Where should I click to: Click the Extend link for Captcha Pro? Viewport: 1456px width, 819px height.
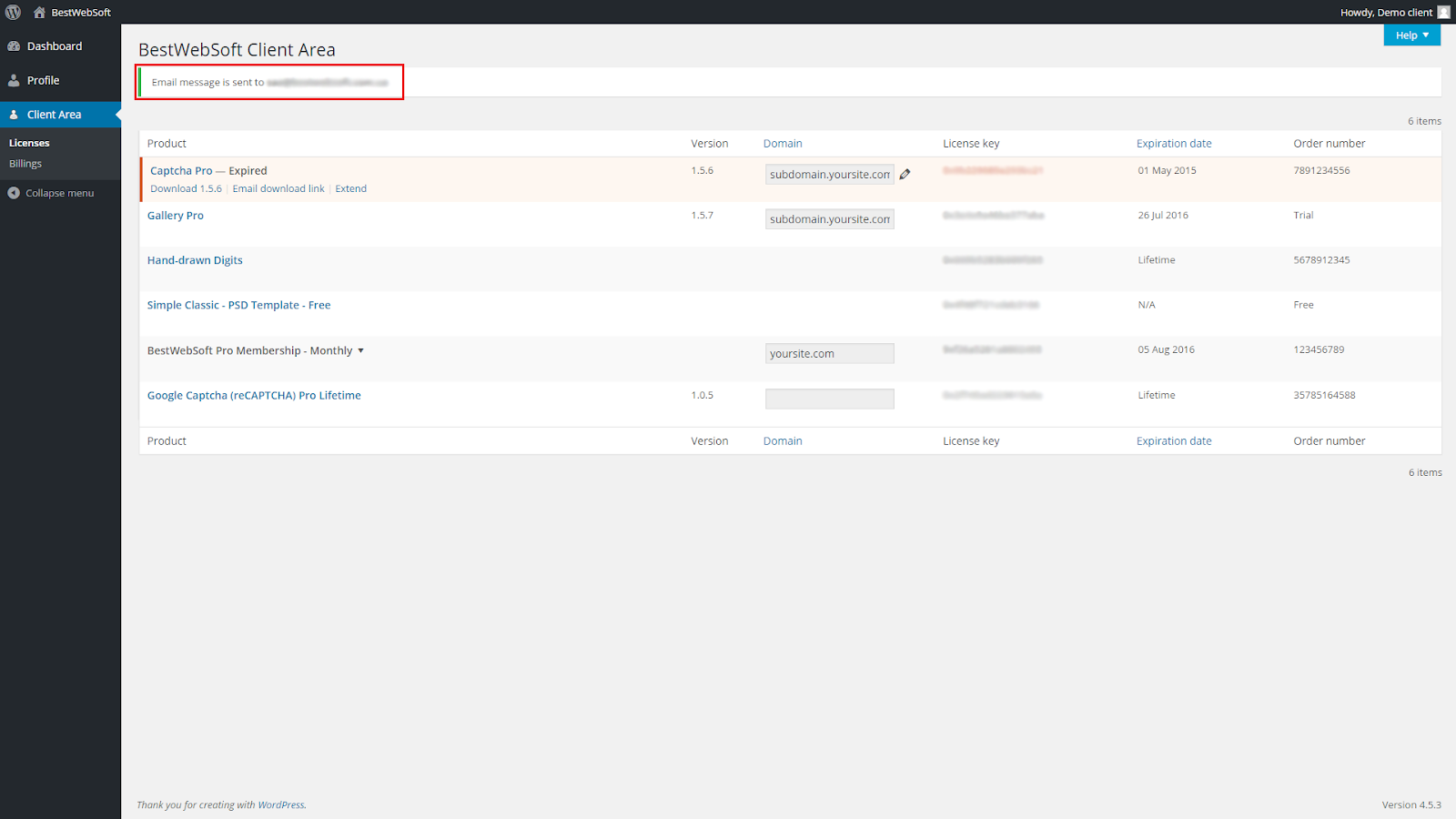pos(350,188)
